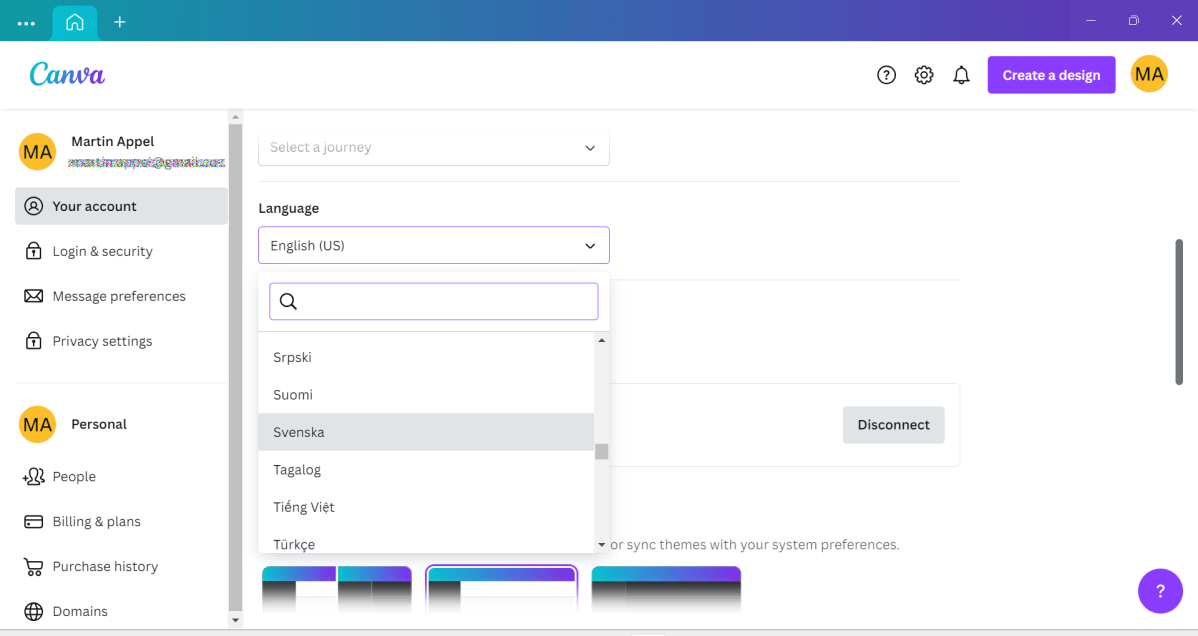
Task: Click the Create a design button
Action: (x=1051, y=75)
